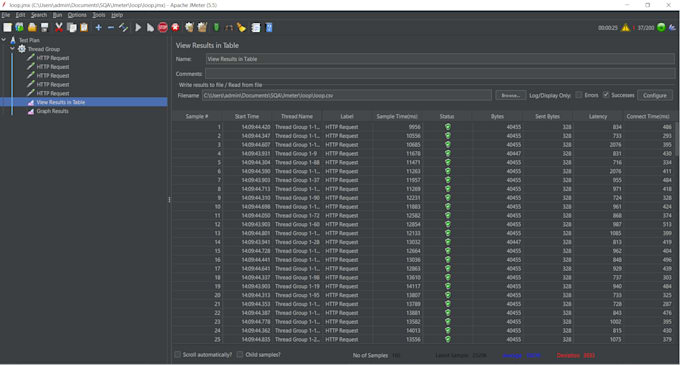The height and width of the screenshot is (365, 680).
Task: Select View Results in Table tree item
Action: pos(61,102)
